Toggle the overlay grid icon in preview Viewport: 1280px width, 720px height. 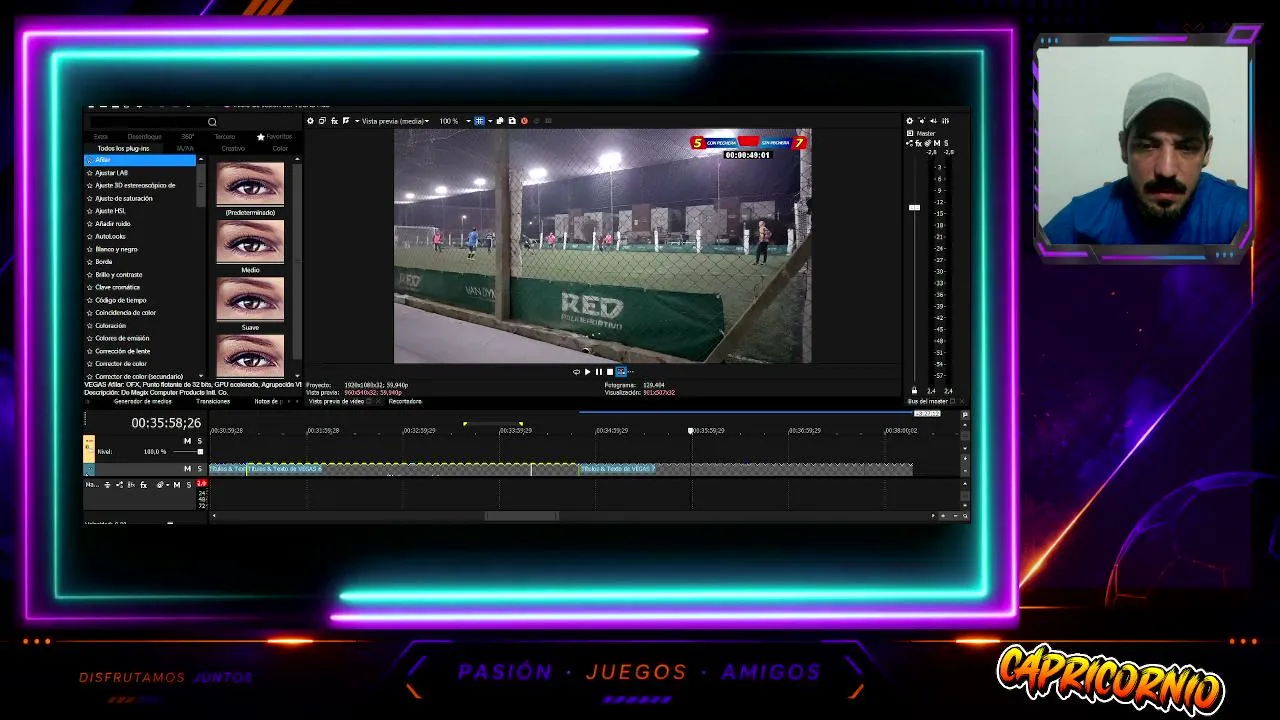point(479,121)
